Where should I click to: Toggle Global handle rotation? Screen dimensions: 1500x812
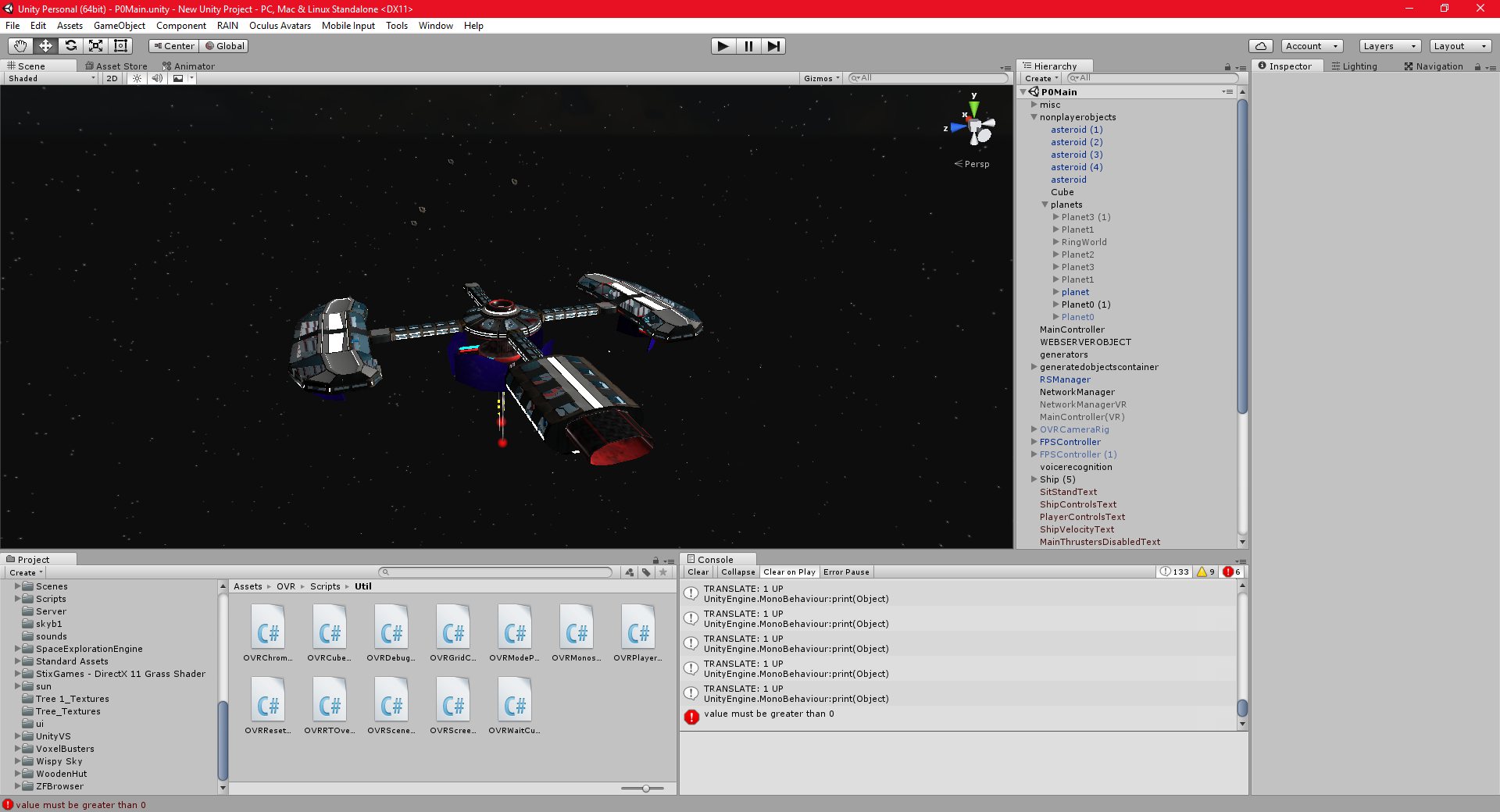coord(224,46)
